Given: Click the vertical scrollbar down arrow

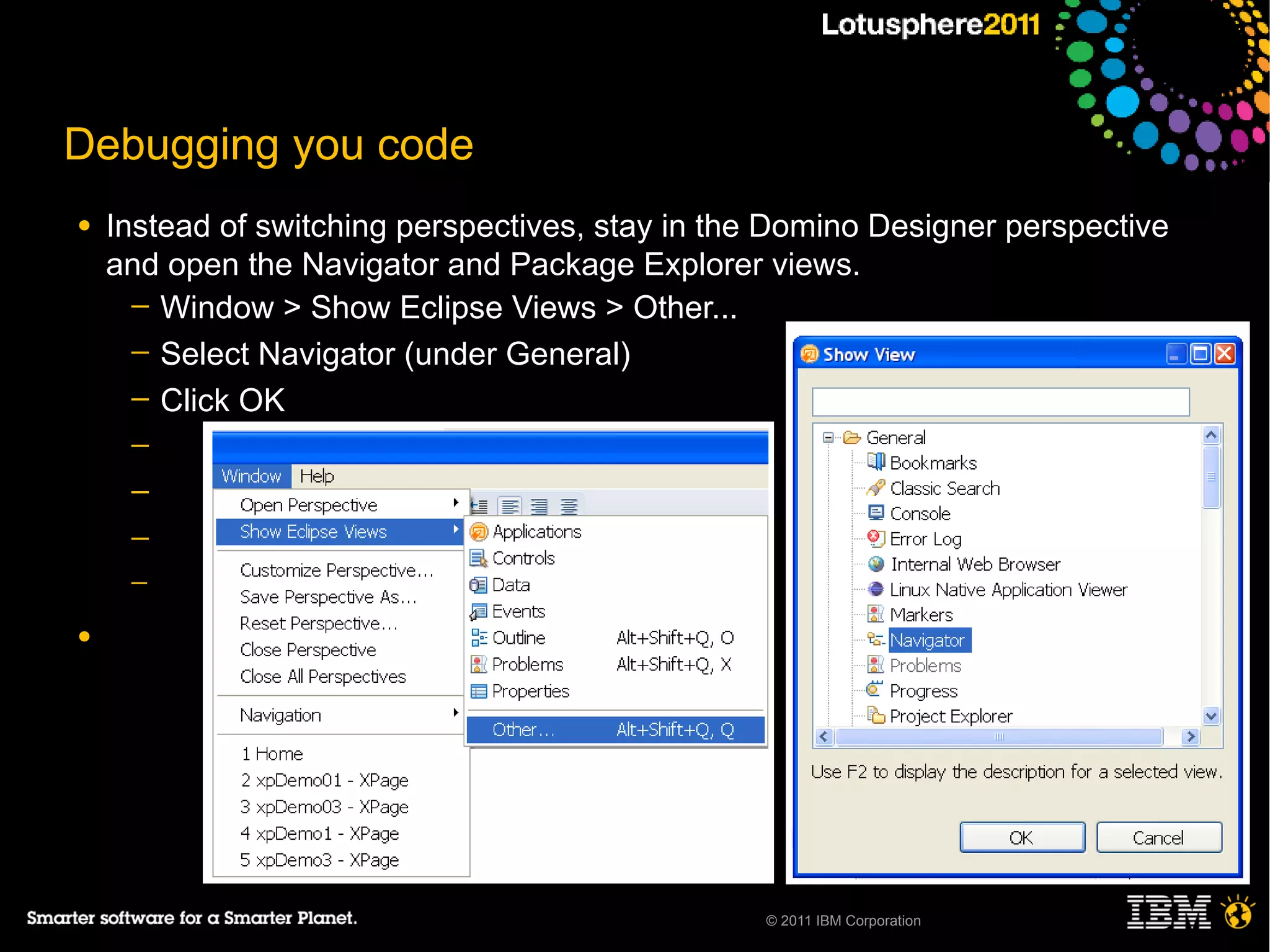Looking at the screenshot, I should 1211,716.
